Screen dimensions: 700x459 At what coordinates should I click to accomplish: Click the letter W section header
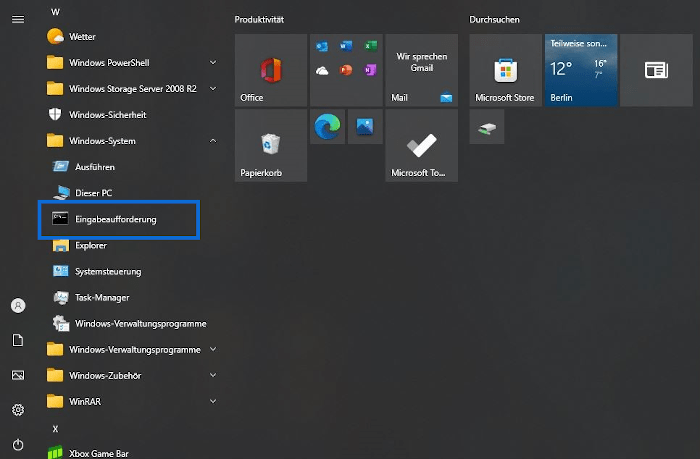pos(55,12)
